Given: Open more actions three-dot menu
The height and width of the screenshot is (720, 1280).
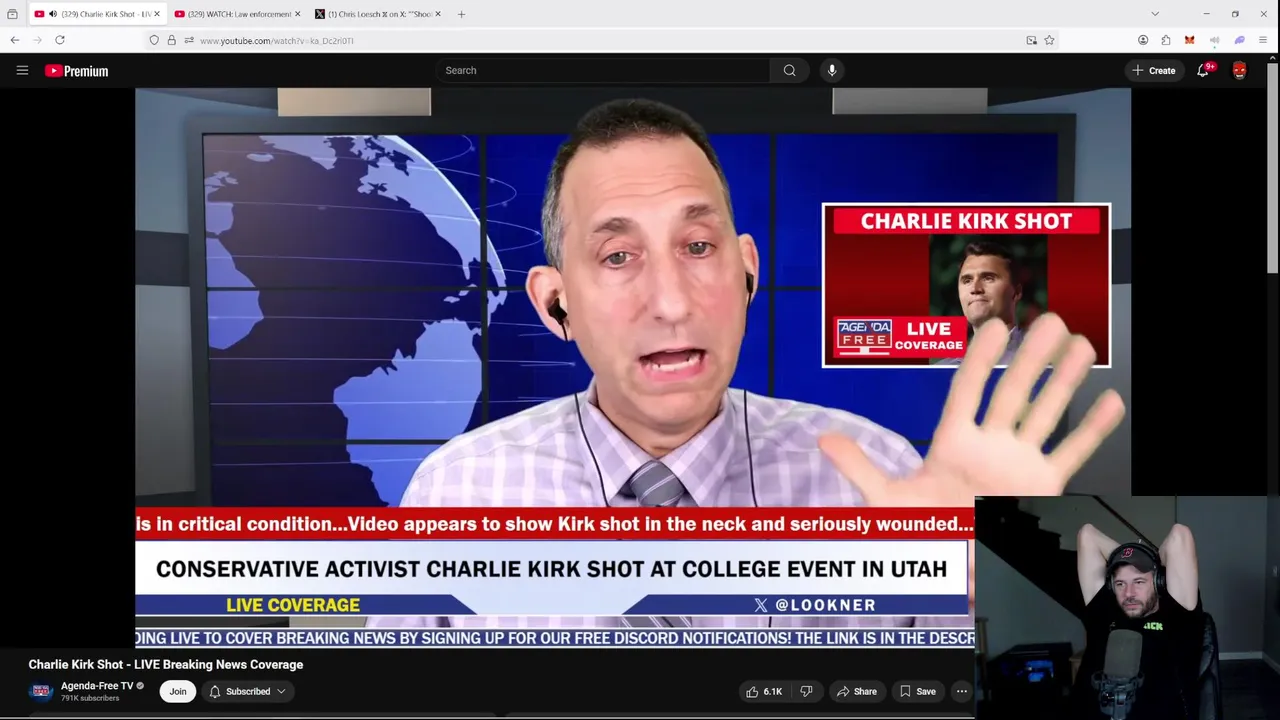Looking at the screenshot, I should (x=961, y=691).
